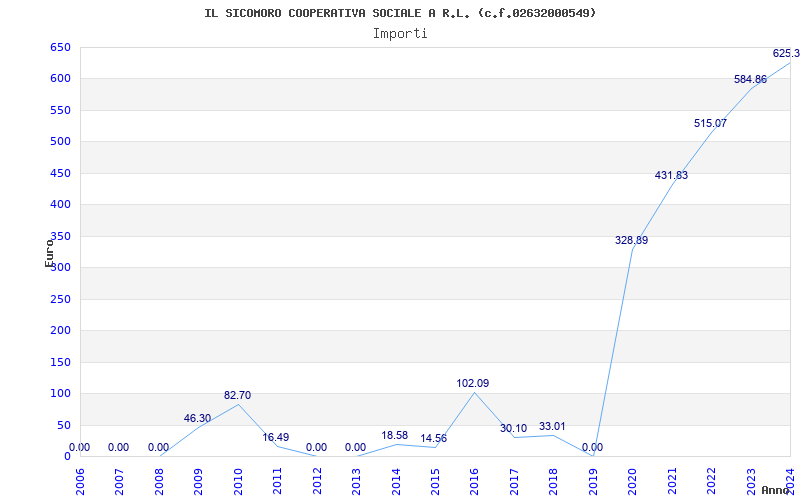Select the 46.30 data point label

click(x=197, y=418)
